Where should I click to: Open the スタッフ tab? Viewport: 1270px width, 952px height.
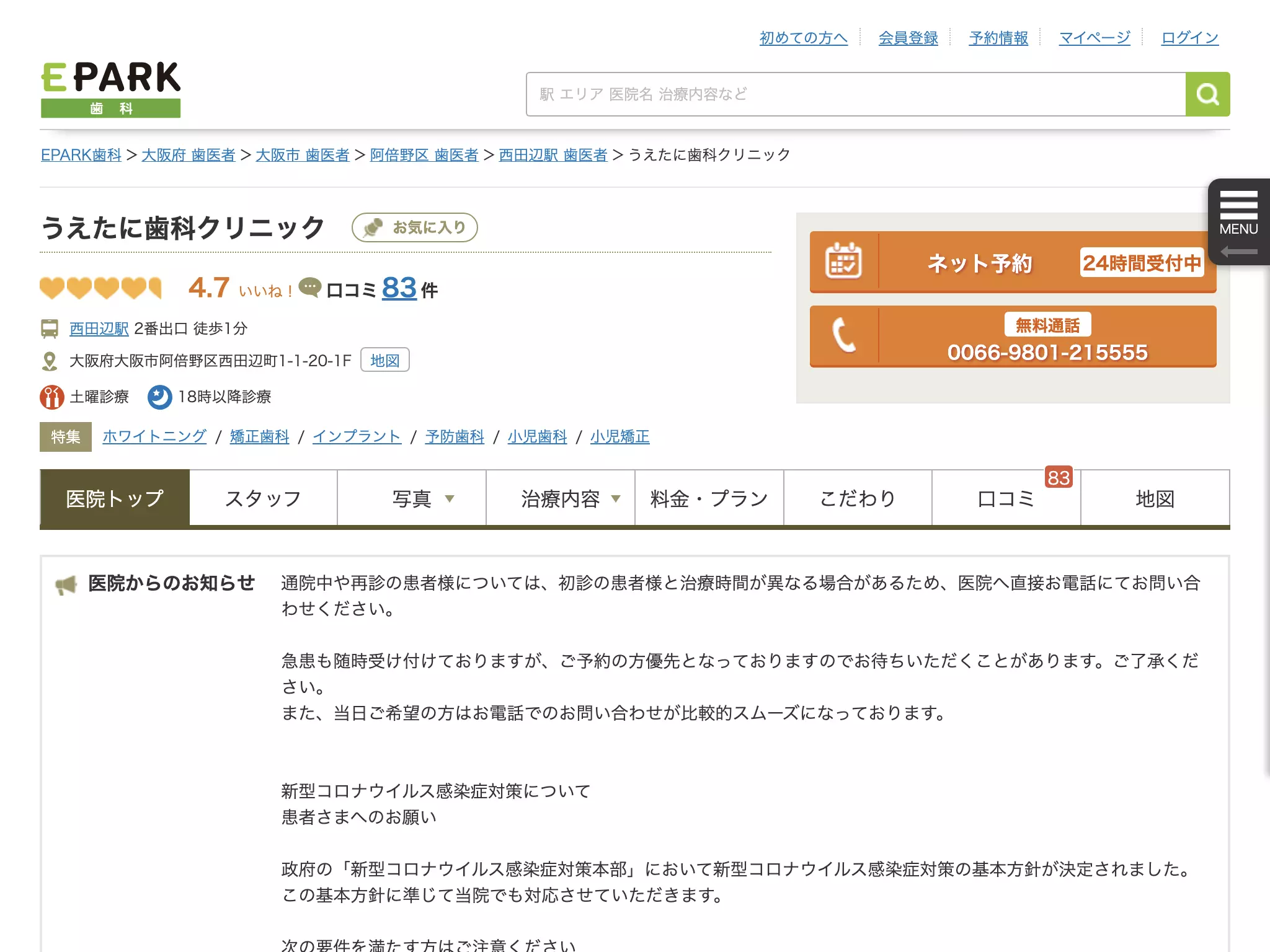click(264, 498)
